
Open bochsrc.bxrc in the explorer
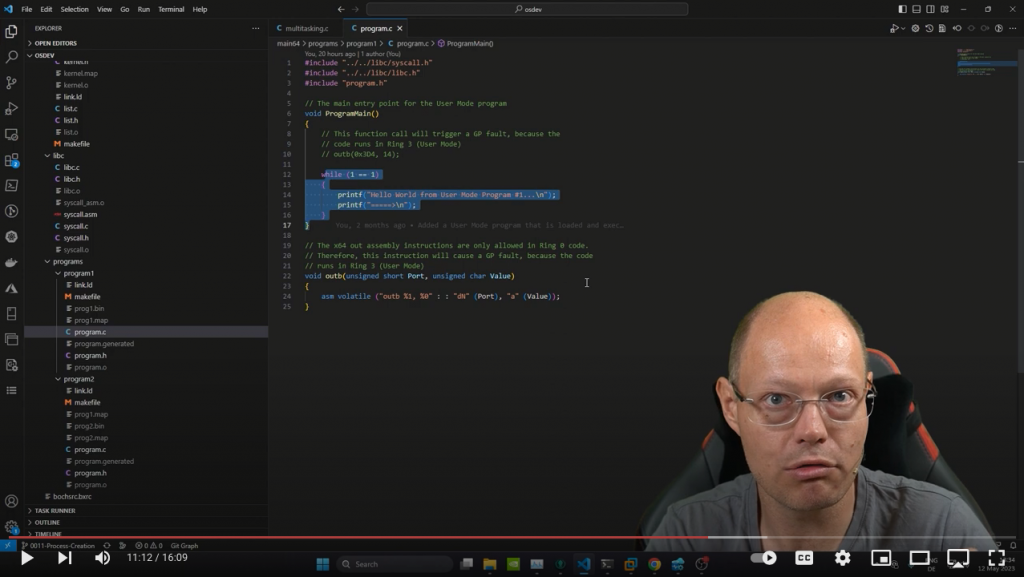[72, 496]
